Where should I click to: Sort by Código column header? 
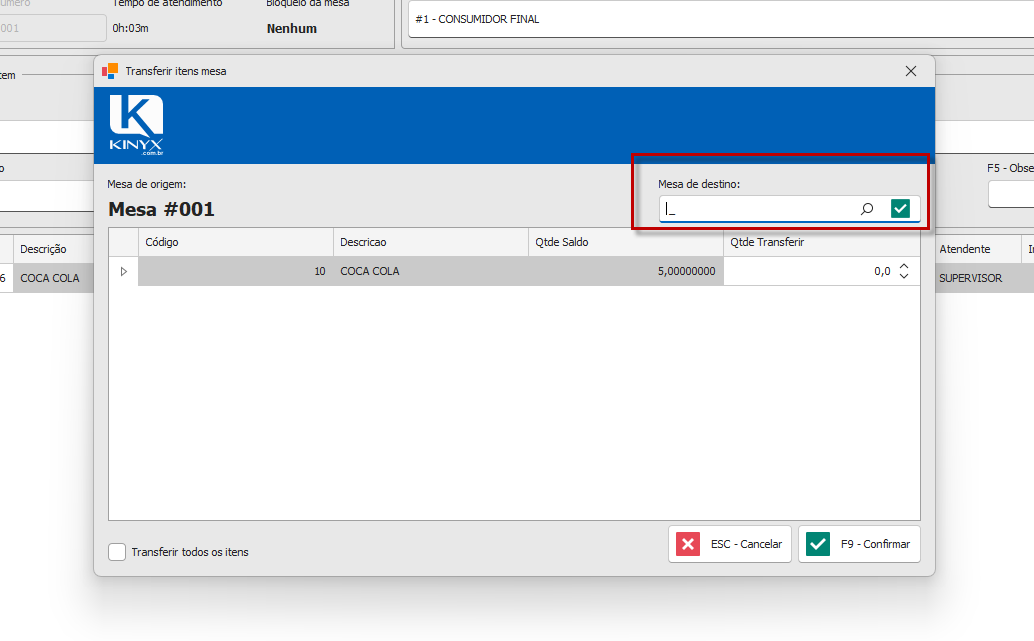(x=235, y=242)
